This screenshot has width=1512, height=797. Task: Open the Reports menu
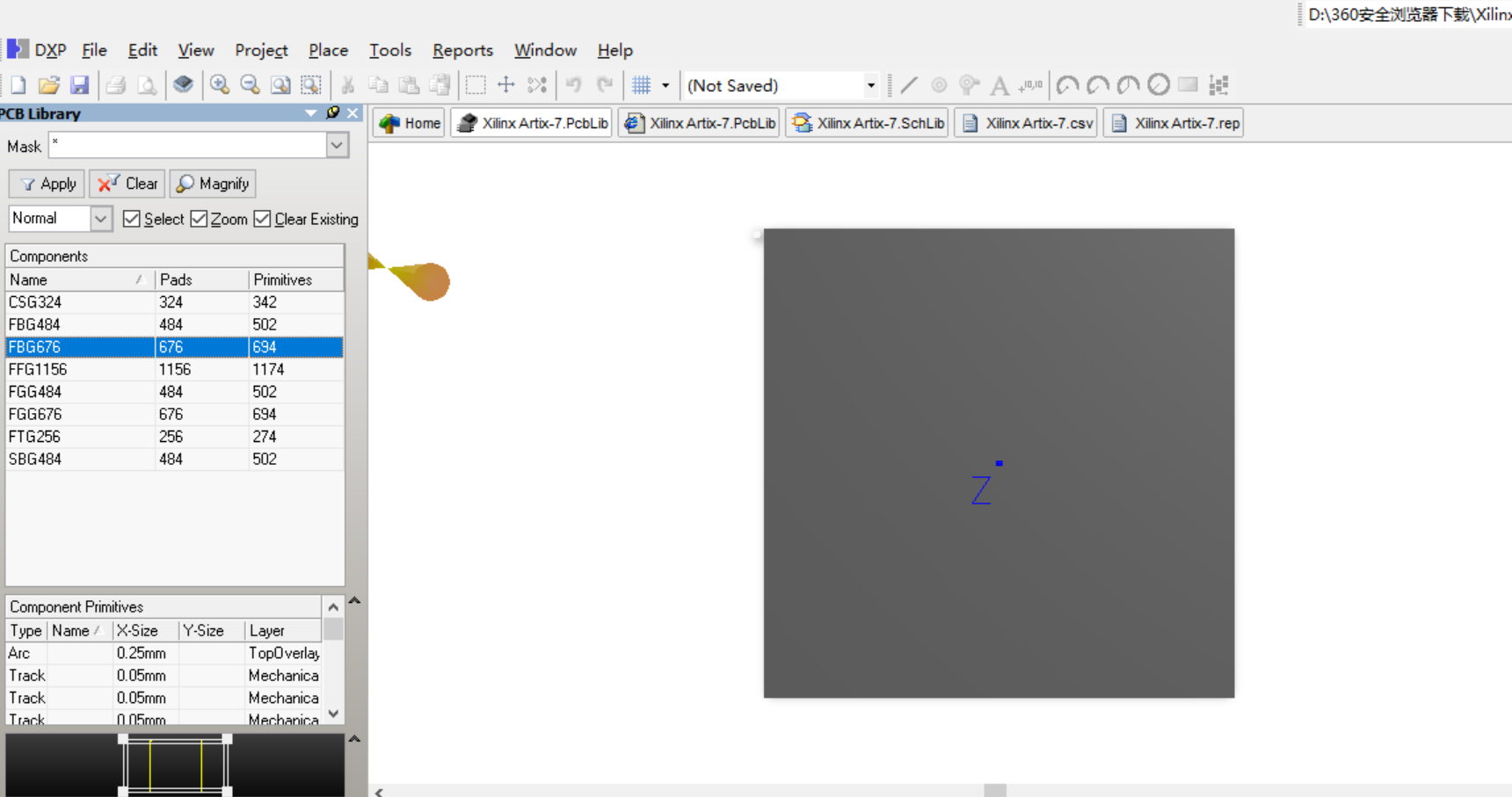click(462, 50)
